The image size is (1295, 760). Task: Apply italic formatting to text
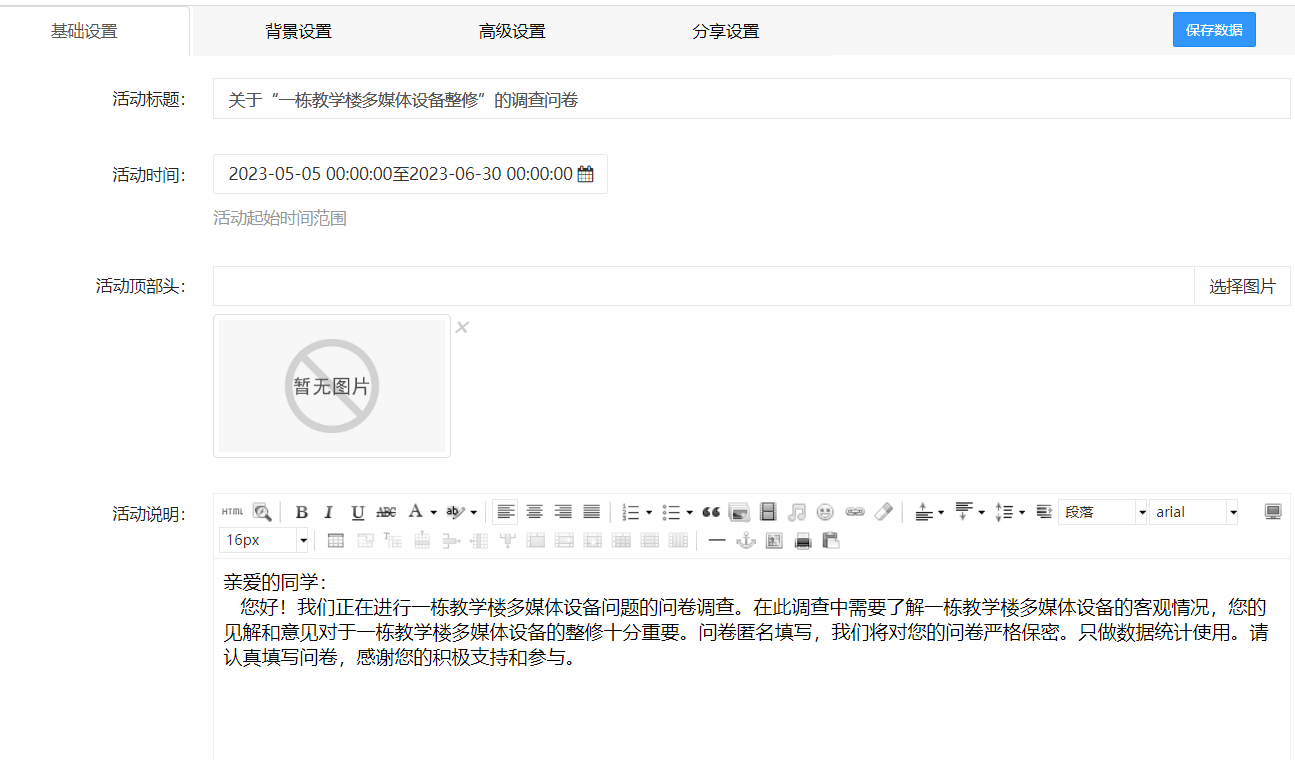click(328, 512)
